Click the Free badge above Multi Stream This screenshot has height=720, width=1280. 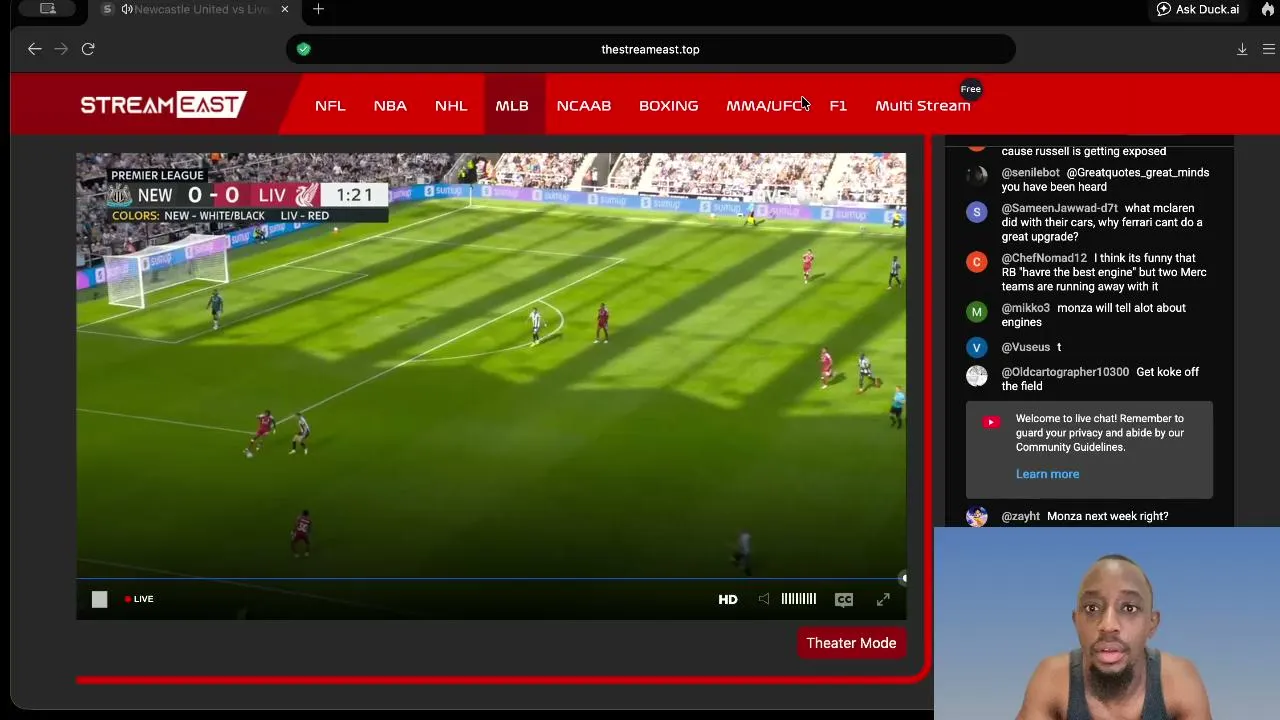tap(971, 89)
